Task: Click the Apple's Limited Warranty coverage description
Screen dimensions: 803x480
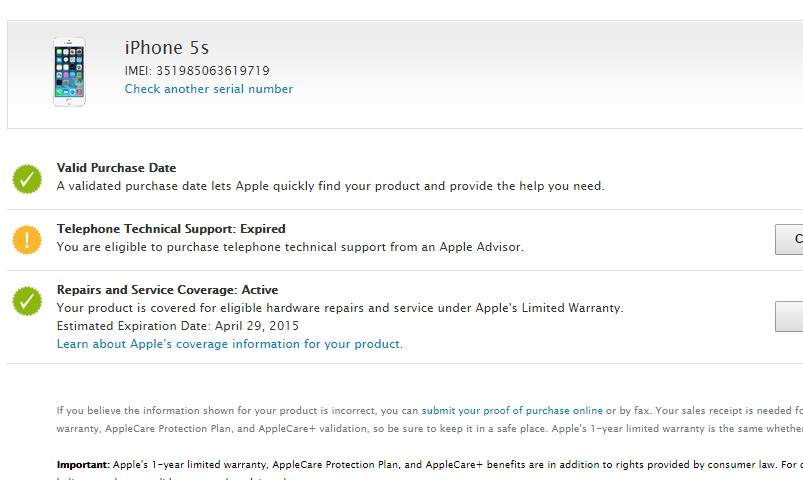Action: tap(339, 308)
